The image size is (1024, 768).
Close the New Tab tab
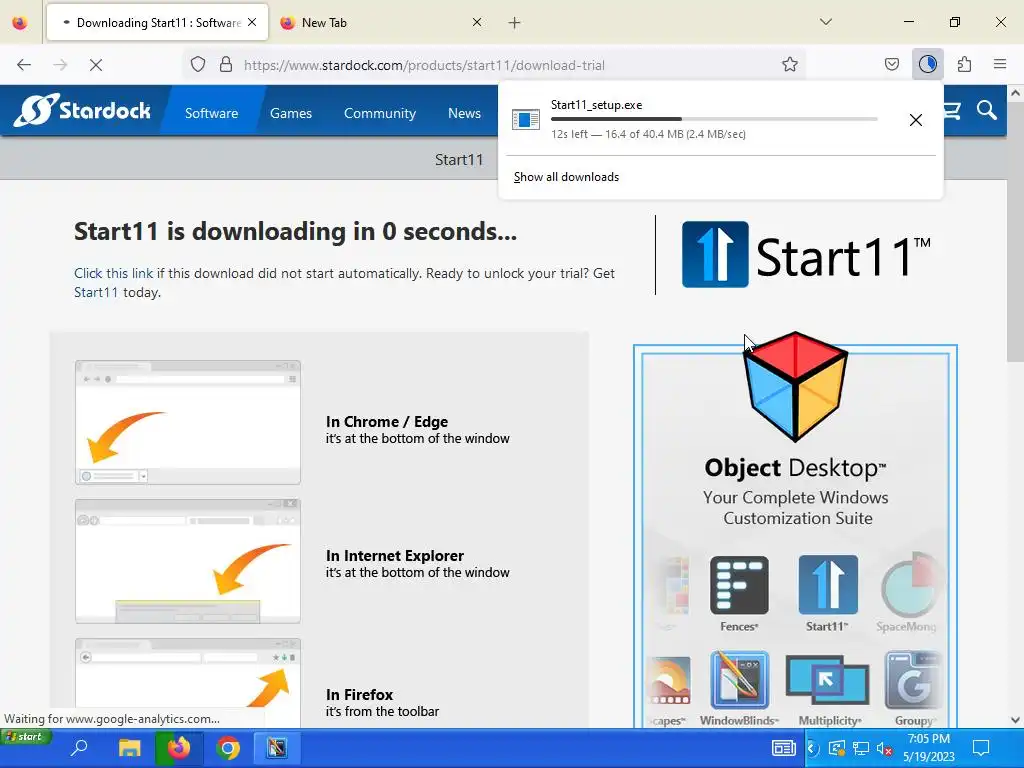(477, 22)
